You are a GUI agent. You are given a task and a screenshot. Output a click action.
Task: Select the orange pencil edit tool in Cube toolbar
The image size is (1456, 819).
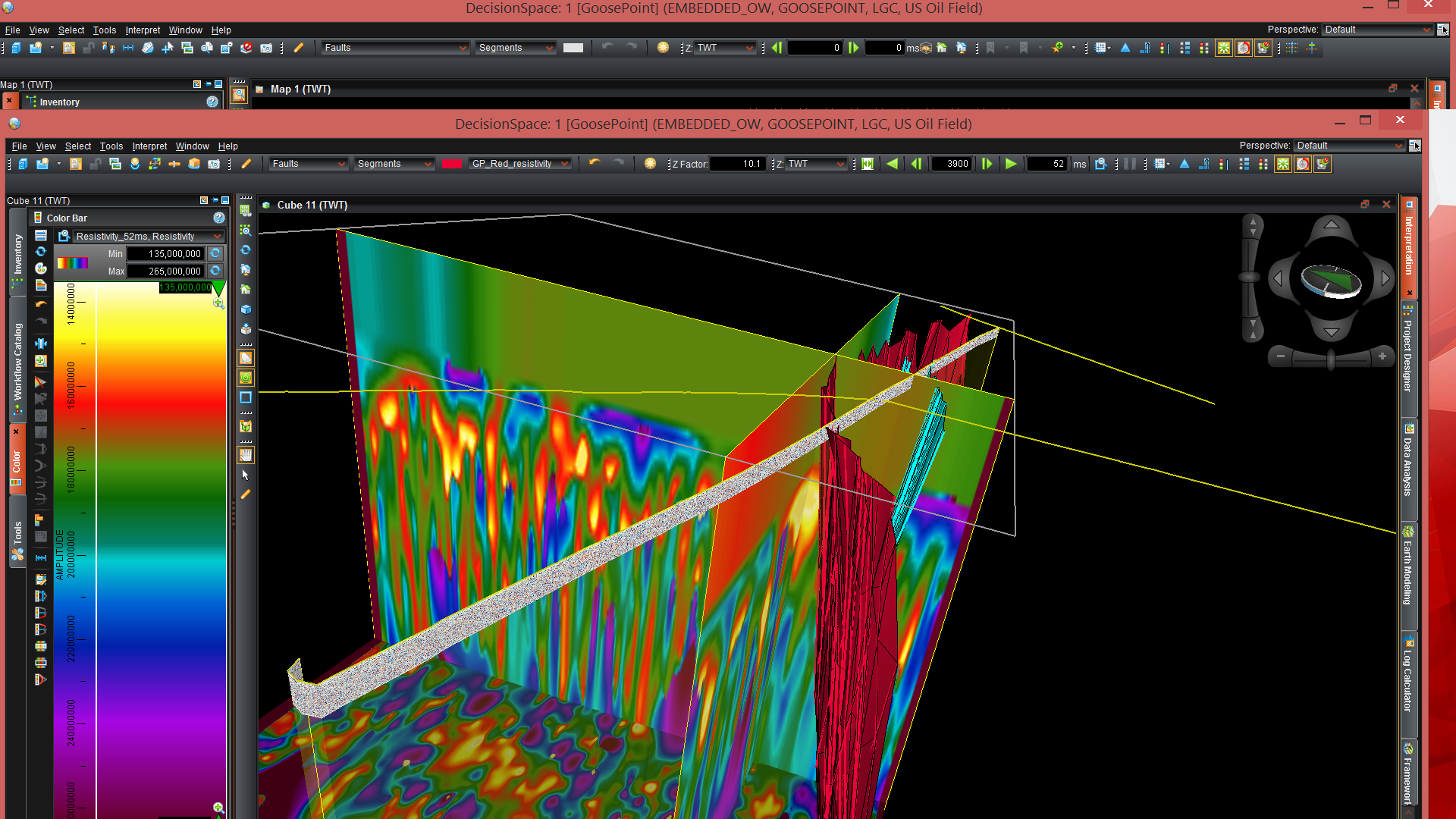[x=246, y=164]
